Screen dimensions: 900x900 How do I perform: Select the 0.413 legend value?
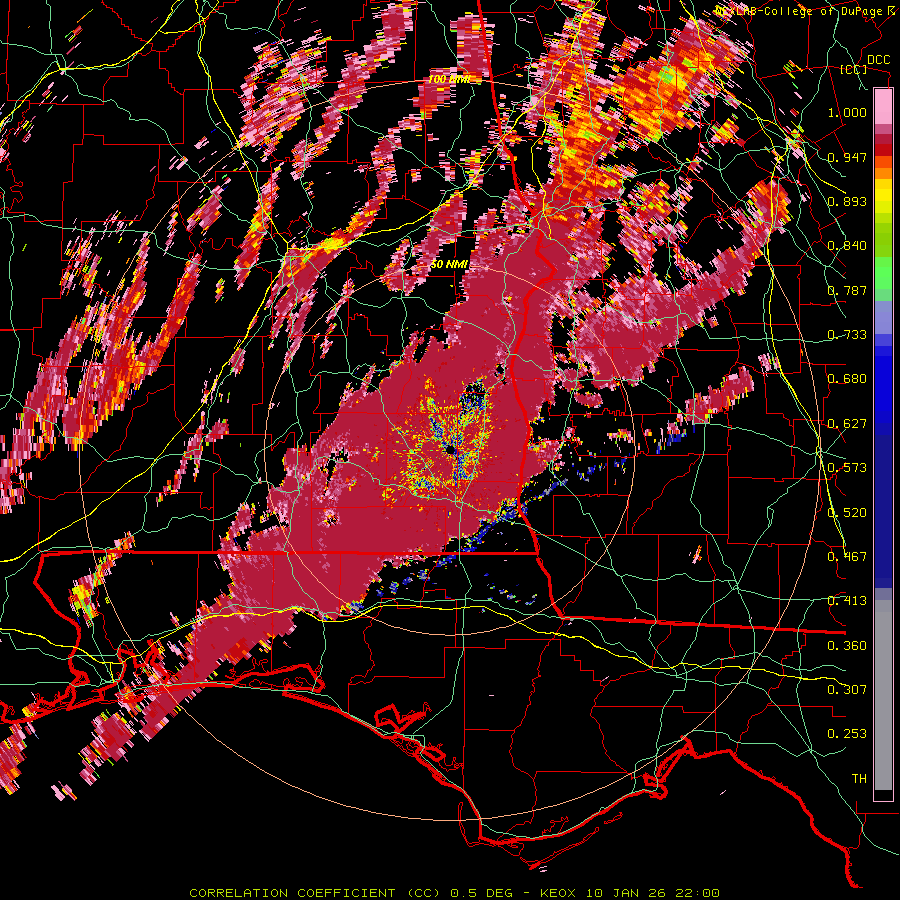(x=847, y=601)
